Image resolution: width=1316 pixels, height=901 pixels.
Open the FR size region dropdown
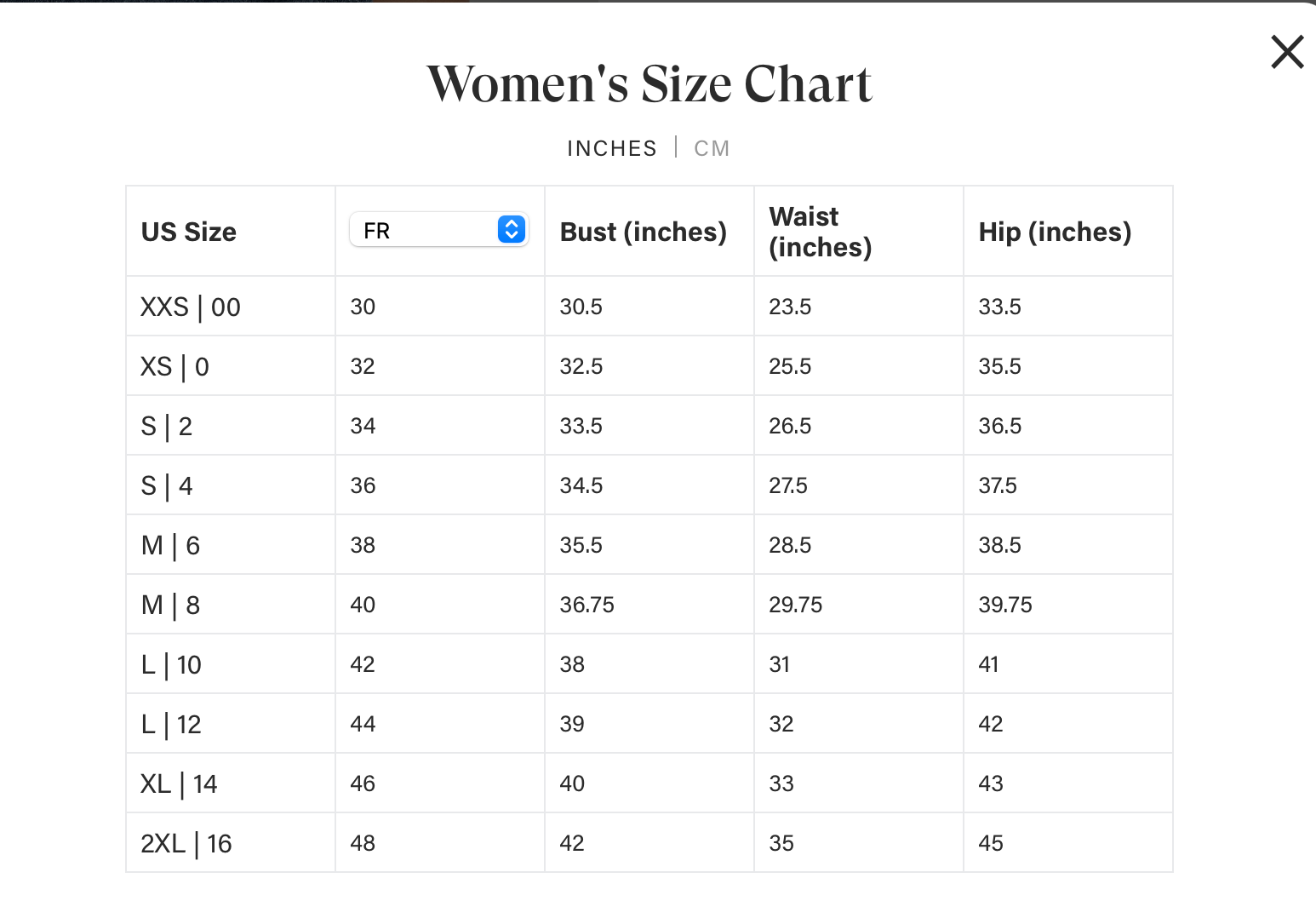439,230
